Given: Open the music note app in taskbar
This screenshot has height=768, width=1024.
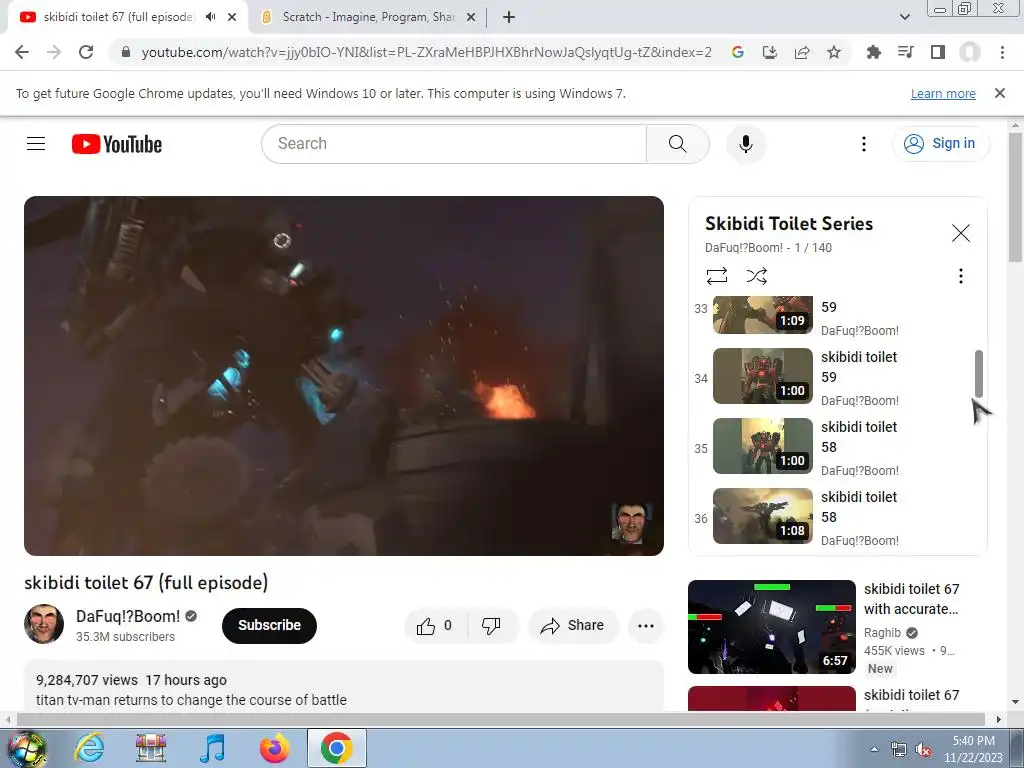Looking at the screenshot, I should tap(212, 748).
